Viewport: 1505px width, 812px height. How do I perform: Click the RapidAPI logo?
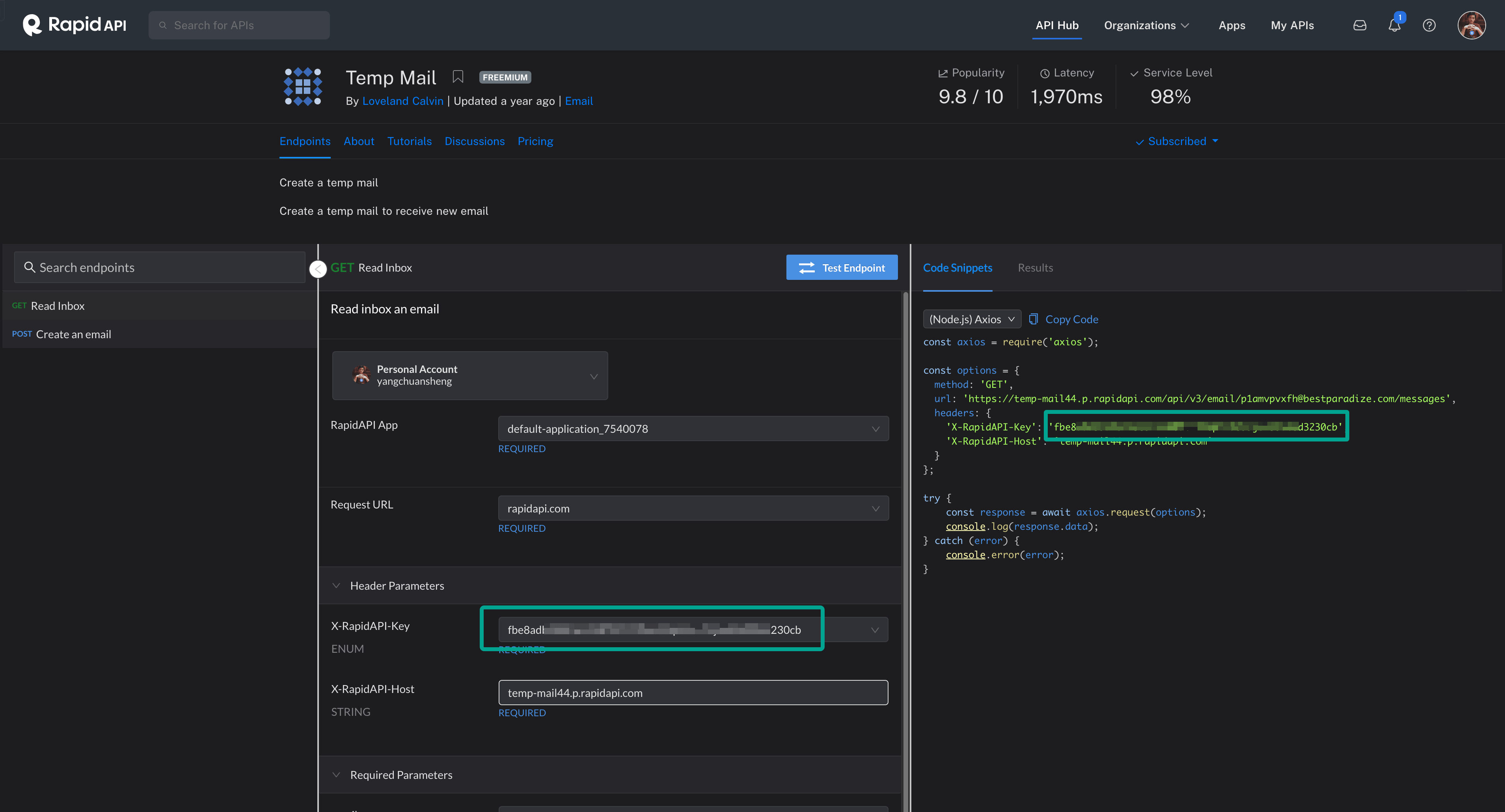[74, 25]
